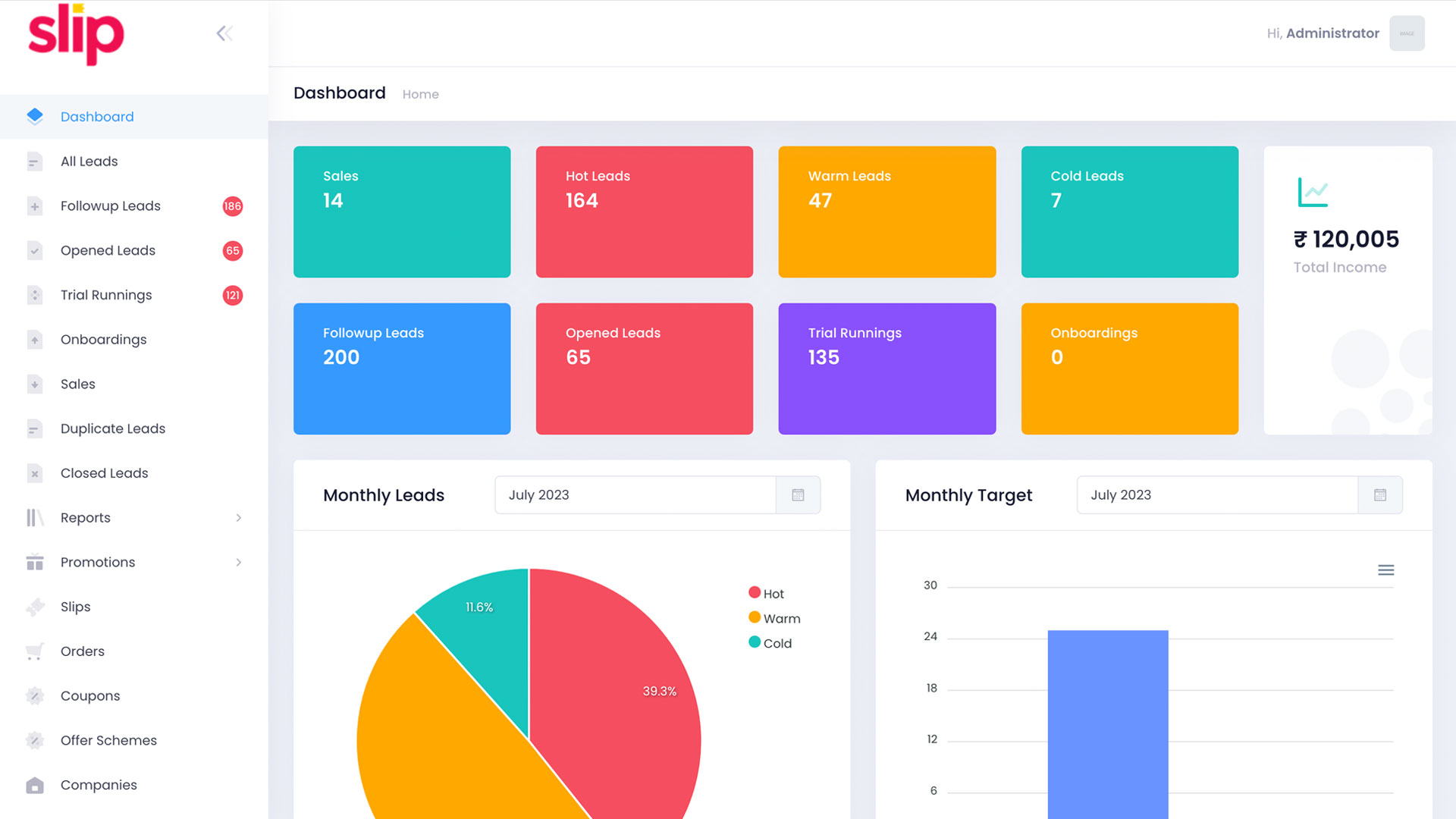Collapse the sidebar with the double chevron
This screenshot has width=1456, height=819.
224,33
